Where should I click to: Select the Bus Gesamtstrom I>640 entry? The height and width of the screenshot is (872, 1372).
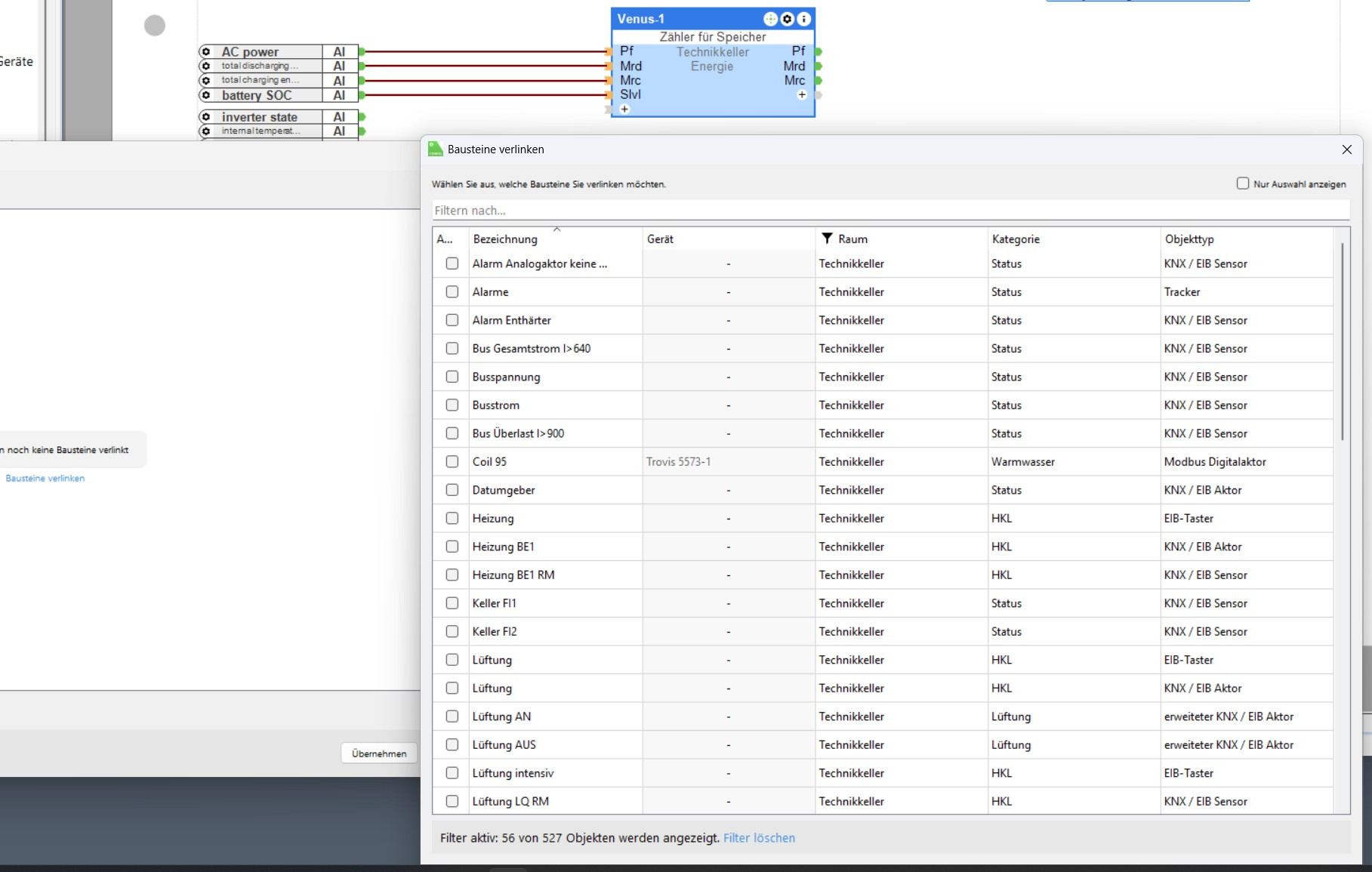[532, 348]
